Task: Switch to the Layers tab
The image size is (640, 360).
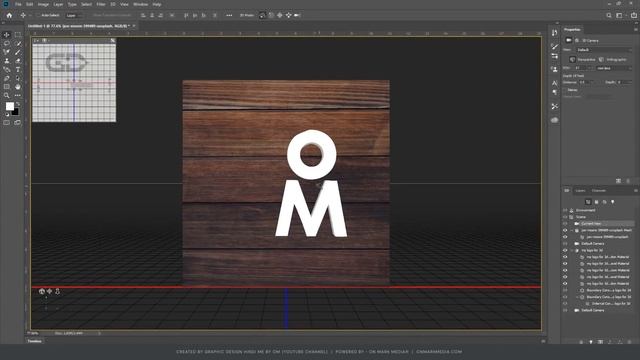Action: (580, 191)
